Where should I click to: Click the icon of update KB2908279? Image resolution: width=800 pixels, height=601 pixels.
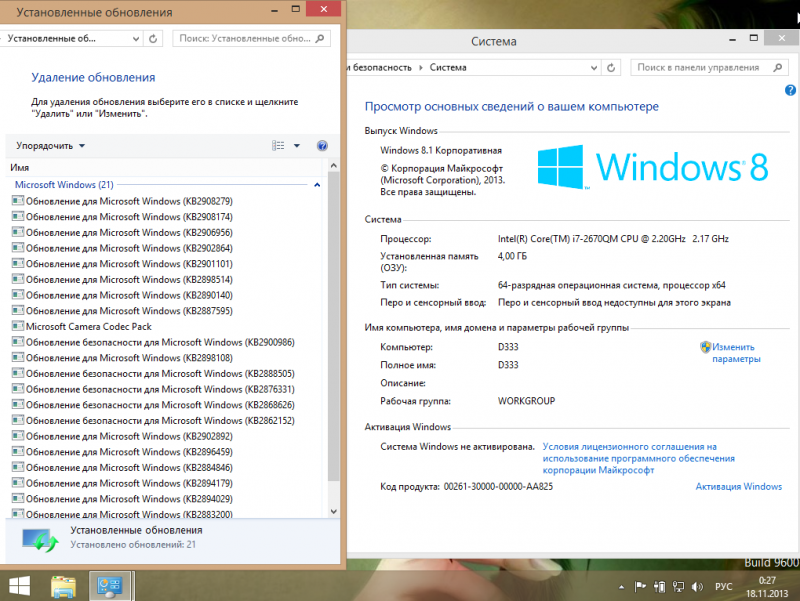click(x=18, y=201)
